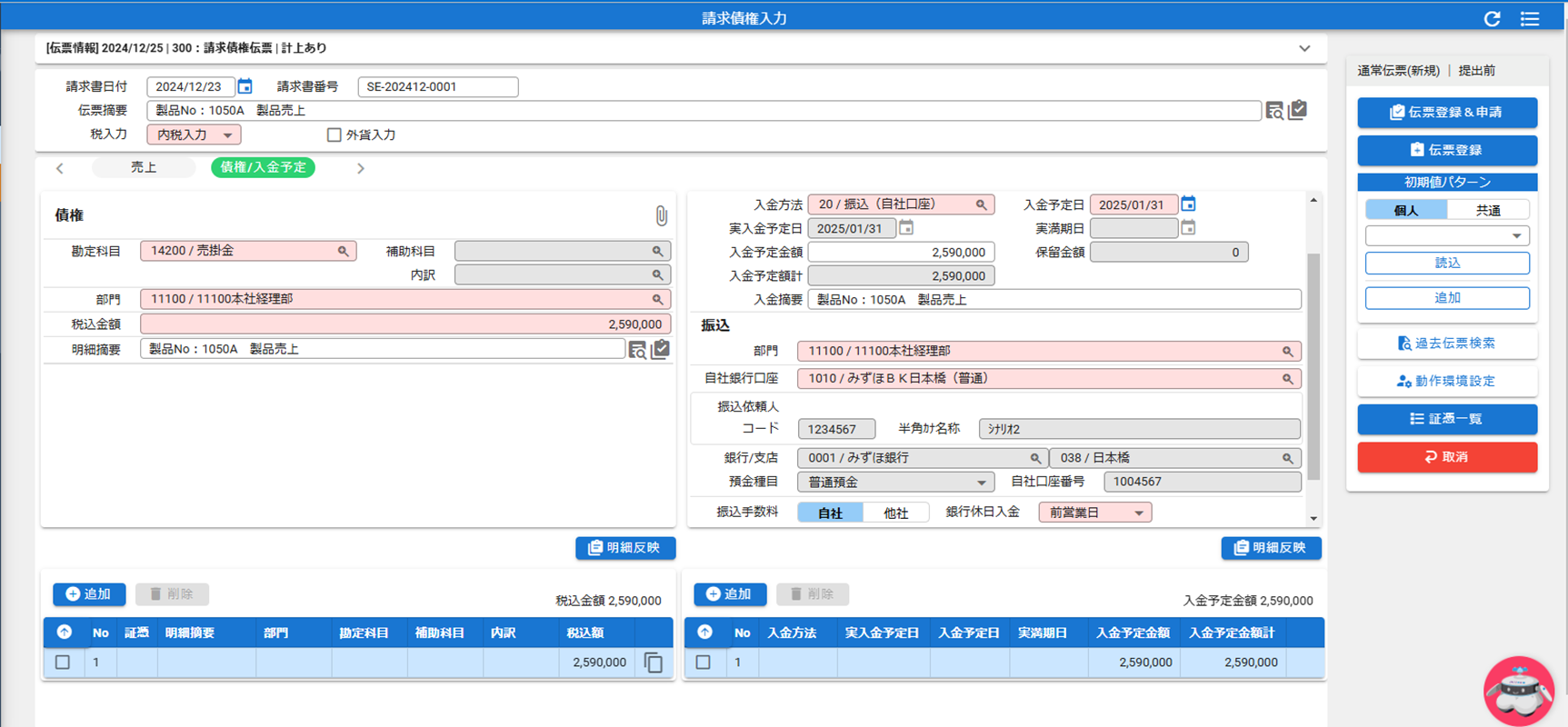Click the up-arrow icon in 債権 table header
1568x727 pixels.
[65, 632]
